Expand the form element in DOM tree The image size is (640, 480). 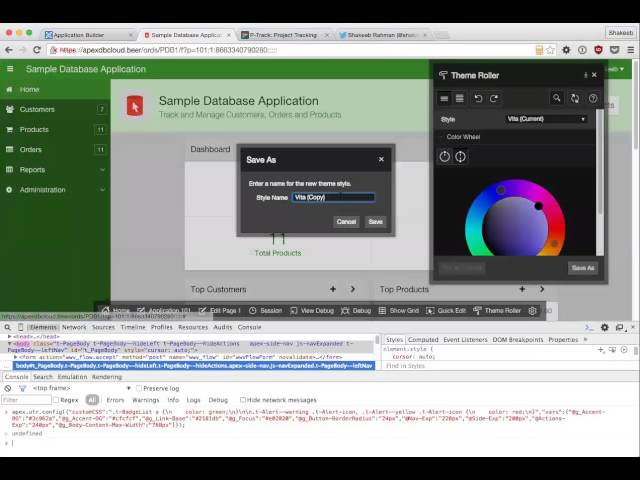16,357
